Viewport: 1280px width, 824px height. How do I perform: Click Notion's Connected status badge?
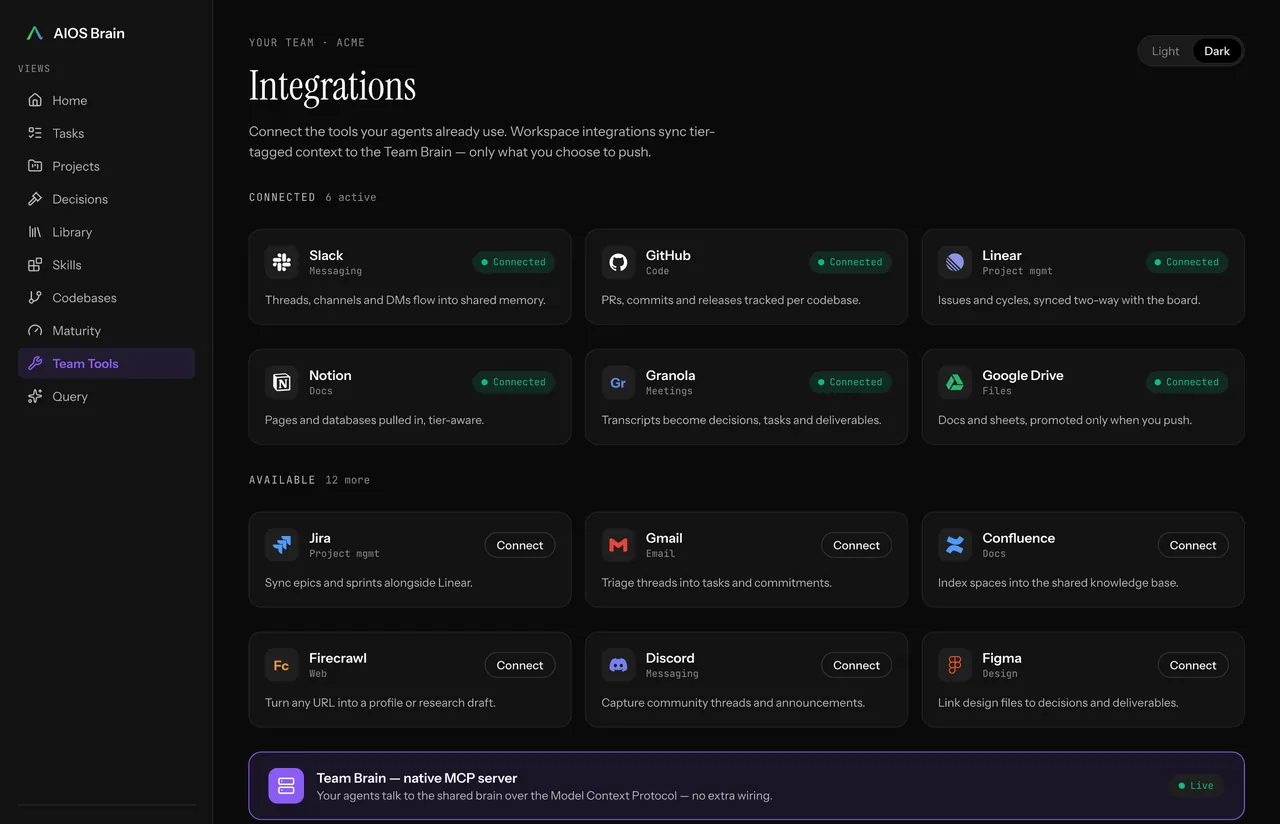click(x=514, y=382)
